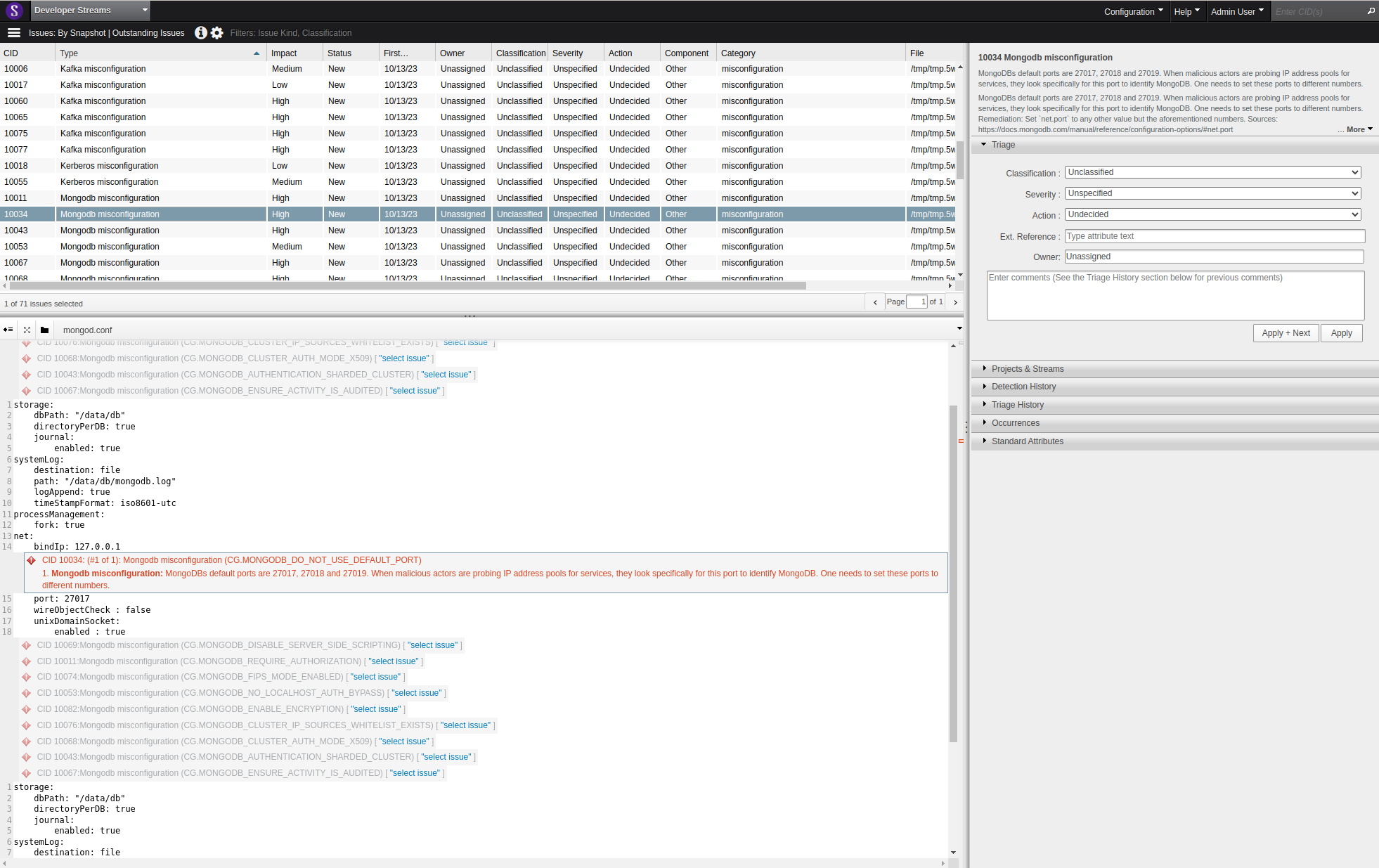Image resolution: width=1379 pixels, height=868 pixels.
Task: Open the Configuration menu
Action: pyautogui.click(x=1133, y=11)
